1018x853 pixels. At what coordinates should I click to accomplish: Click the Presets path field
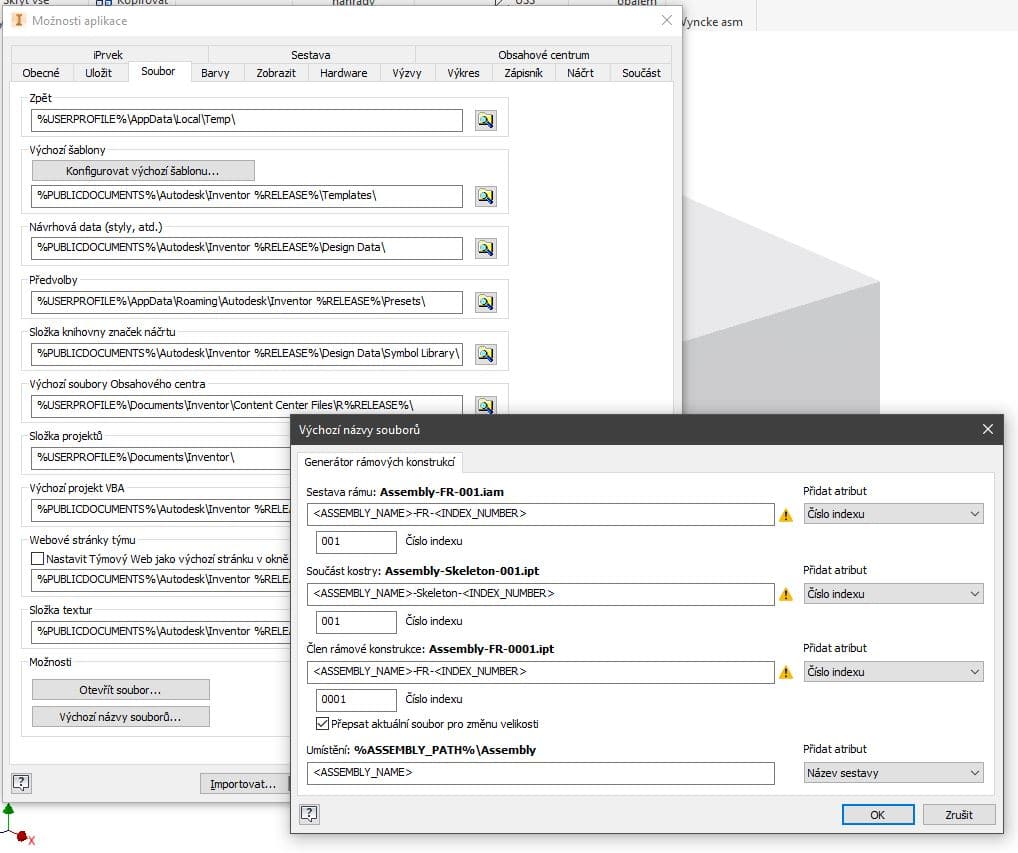tap(247, 302)
